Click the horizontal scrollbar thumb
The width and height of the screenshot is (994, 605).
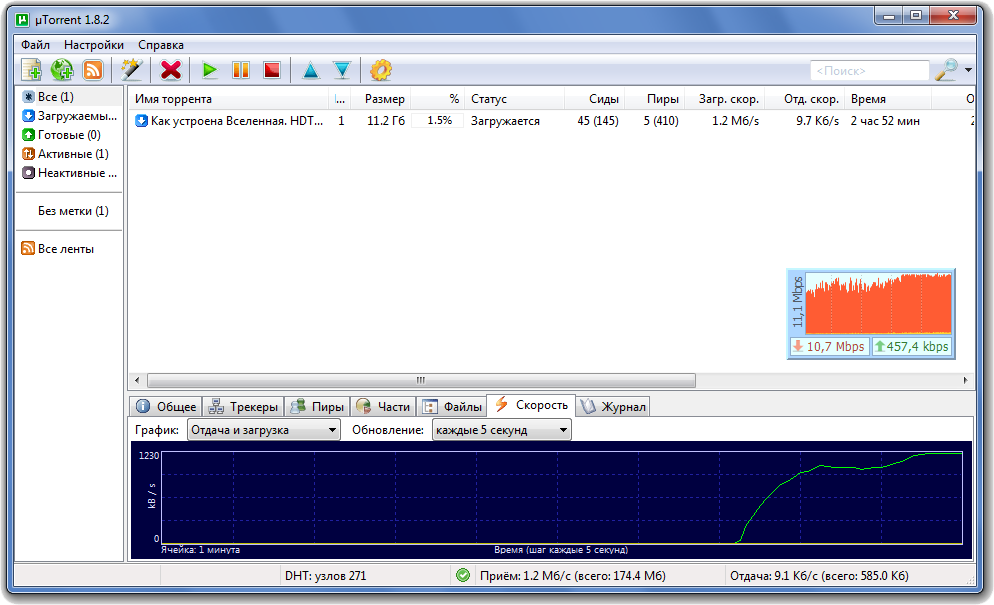pyautogui.click(x=421, y=381)
